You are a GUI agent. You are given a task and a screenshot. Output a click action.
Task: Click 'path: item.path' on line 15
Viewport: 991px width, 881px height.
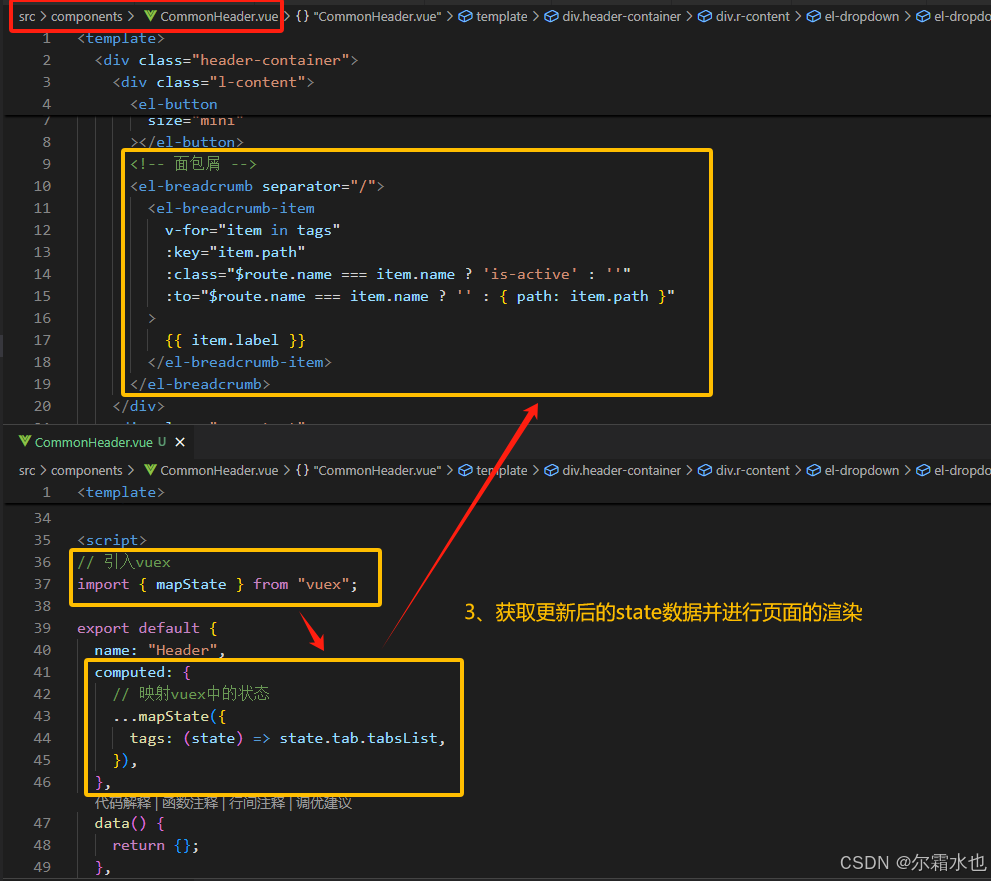click(582, 296)
